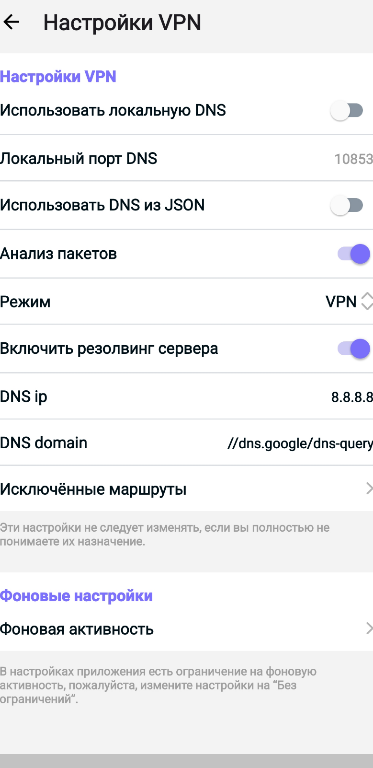373x768 pixels.
Task: Click the chevron beside Фоновая активность
Action: 369,628
